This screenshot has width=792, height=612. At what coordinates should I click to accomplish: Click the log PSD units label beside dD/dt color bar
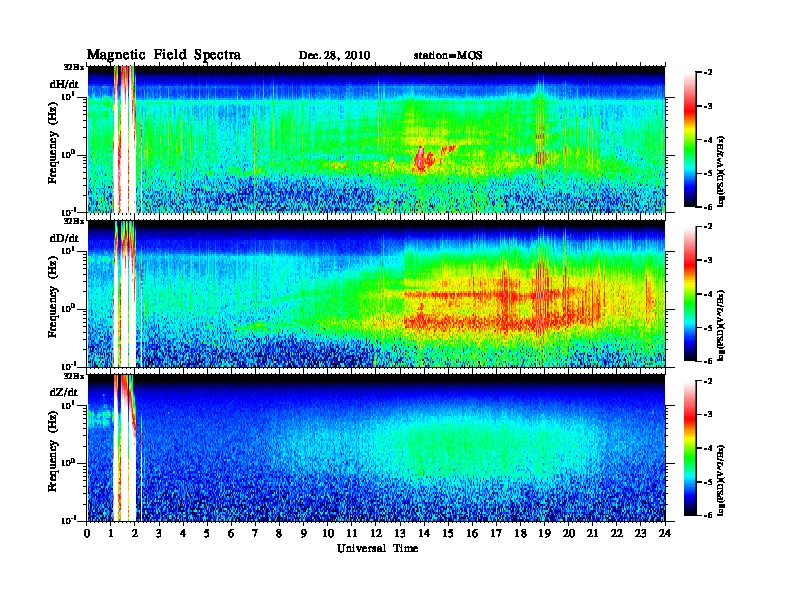[722, 326]
